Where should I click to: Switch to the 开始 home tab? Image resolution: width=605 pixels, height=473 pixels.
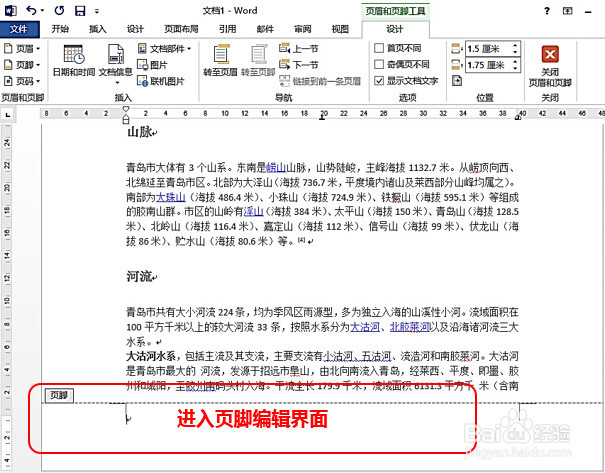60,29
